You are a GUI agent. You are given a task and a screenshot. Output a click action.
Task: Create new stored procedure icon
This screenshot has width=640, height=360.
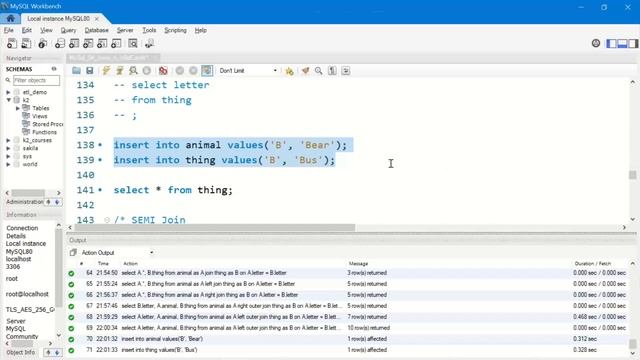tap(102, 44)
